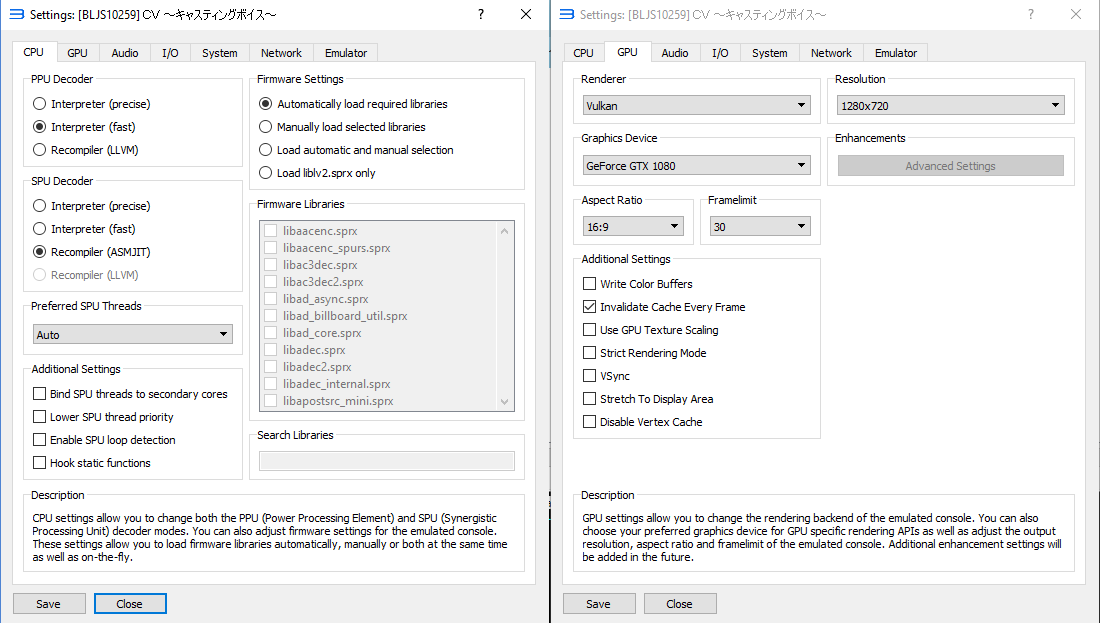The width and height of the screenshot is (1101, 623).
Task: Select SPU Interpreter (fast) option
Action: pyautogui.click(x=40, y=229)
